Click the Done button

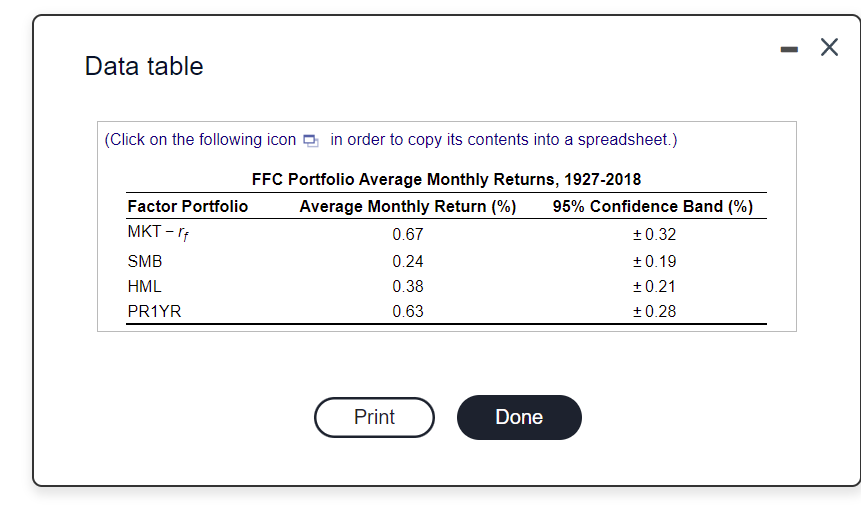[519, 417]
